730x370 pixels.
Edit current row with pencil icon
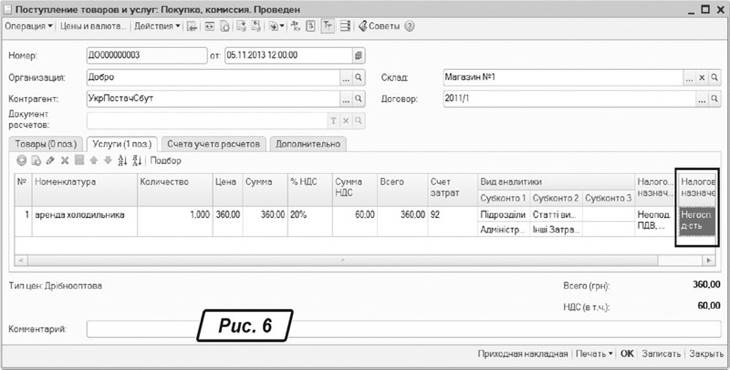pyautogui.click(x=51, y=161)
